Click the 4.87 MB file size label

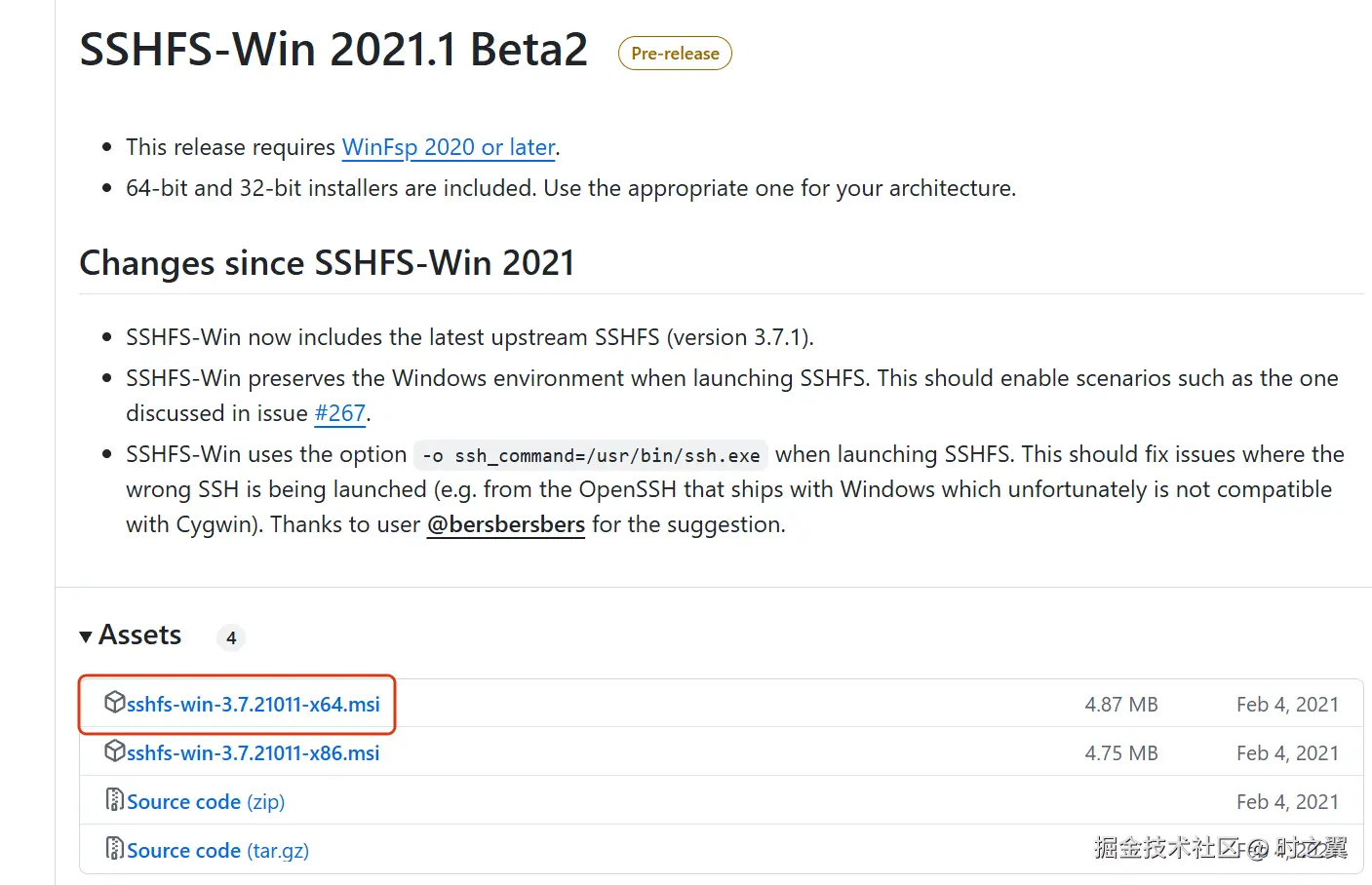click(1120, 704)
